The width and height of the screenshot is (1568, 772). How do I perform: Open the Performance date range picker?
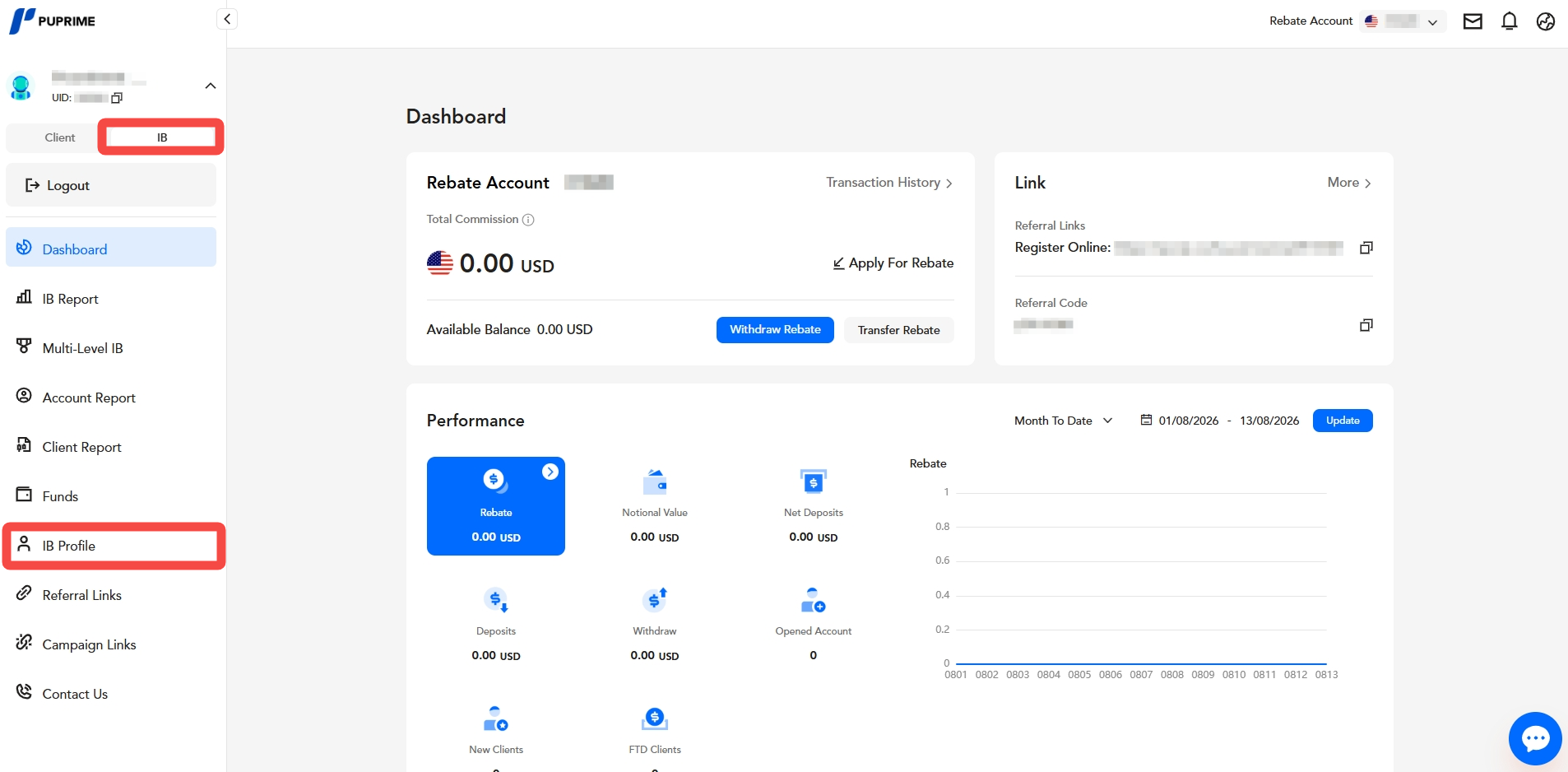(1220, 421)
